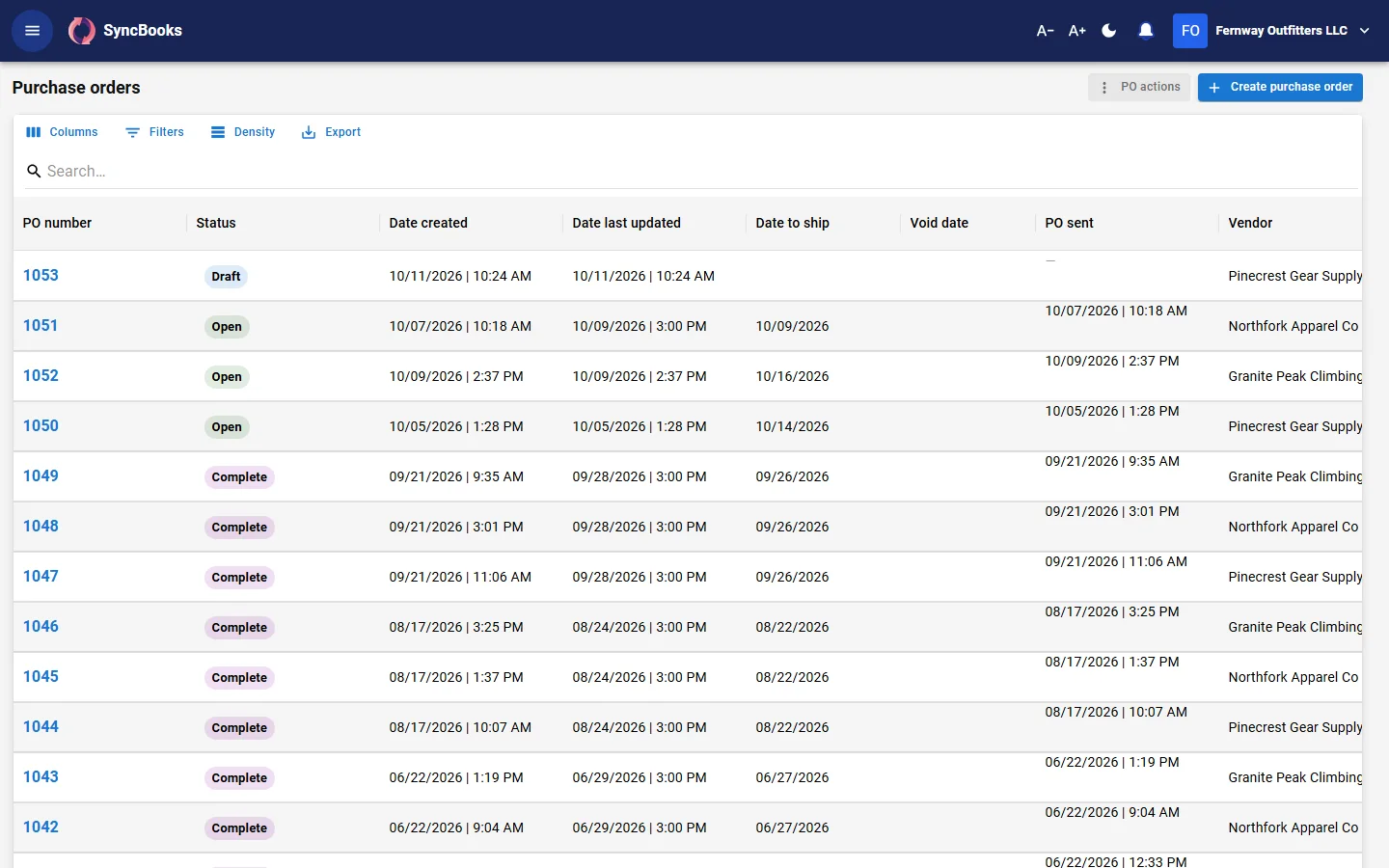Image resolution: width=1389 pixels, height=868 pixels.
Task: Open purchase order 1048
Action: coord(41,527)
